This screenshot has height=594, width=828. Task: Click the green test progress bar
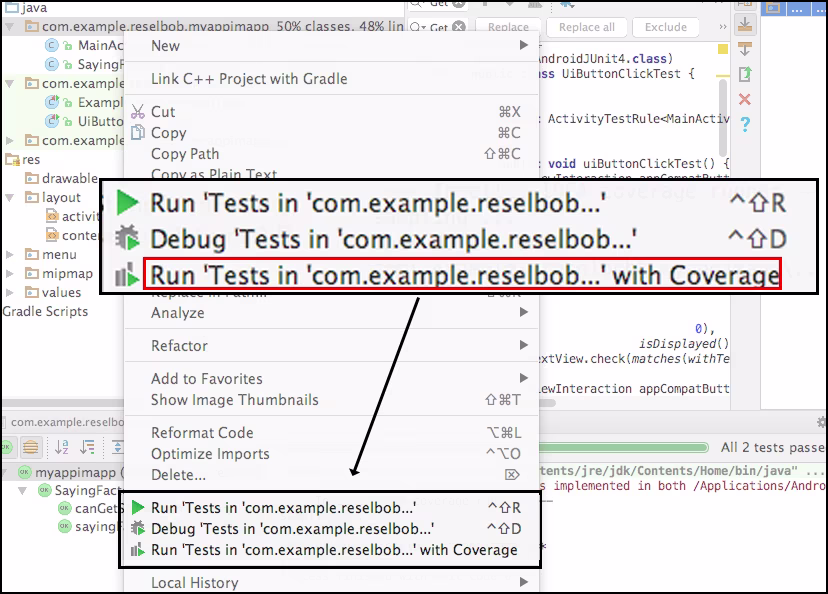click(x=624, y=448)
